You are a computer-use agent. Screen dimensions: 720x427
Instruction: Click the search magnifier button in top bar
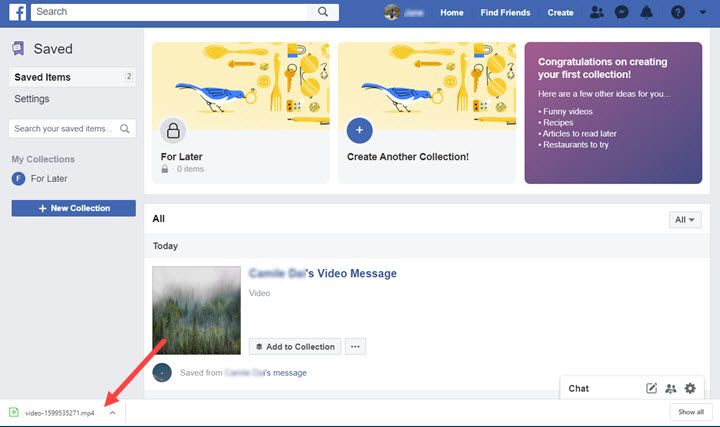click(x=323, y=12)
